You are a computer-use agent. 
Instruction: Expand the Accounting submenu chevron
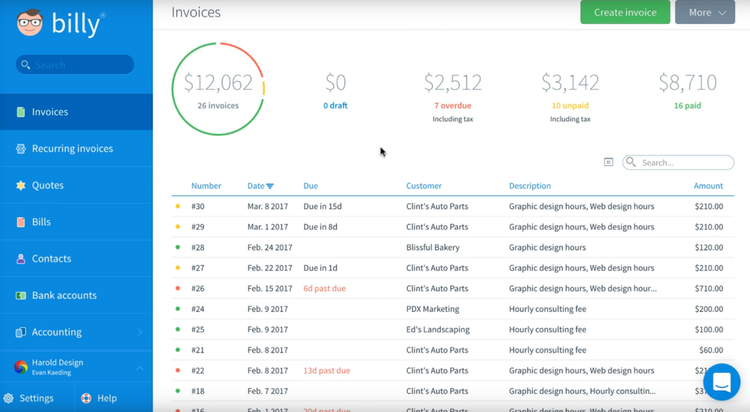point(140,332)
